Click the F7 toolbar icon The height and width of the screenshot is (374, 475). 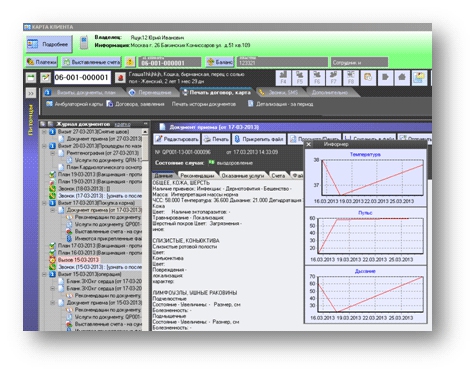[x=334, y=78]
